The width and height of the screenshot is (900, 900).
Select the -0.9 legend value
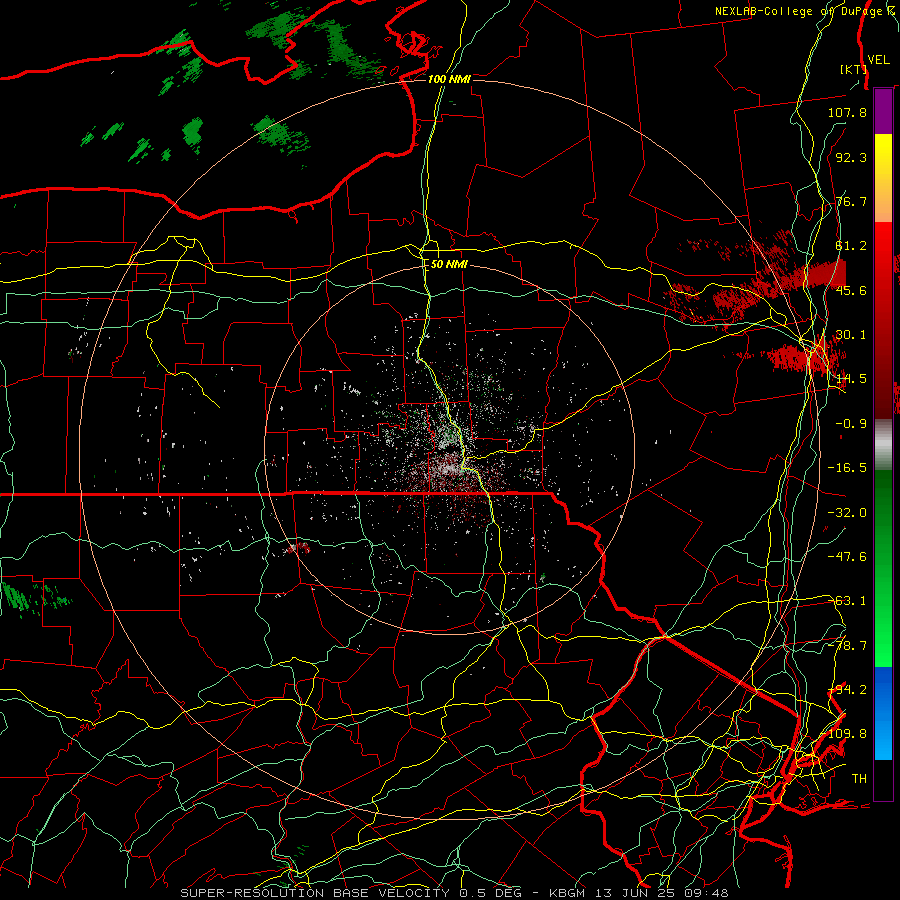click(x=851, y=424)
